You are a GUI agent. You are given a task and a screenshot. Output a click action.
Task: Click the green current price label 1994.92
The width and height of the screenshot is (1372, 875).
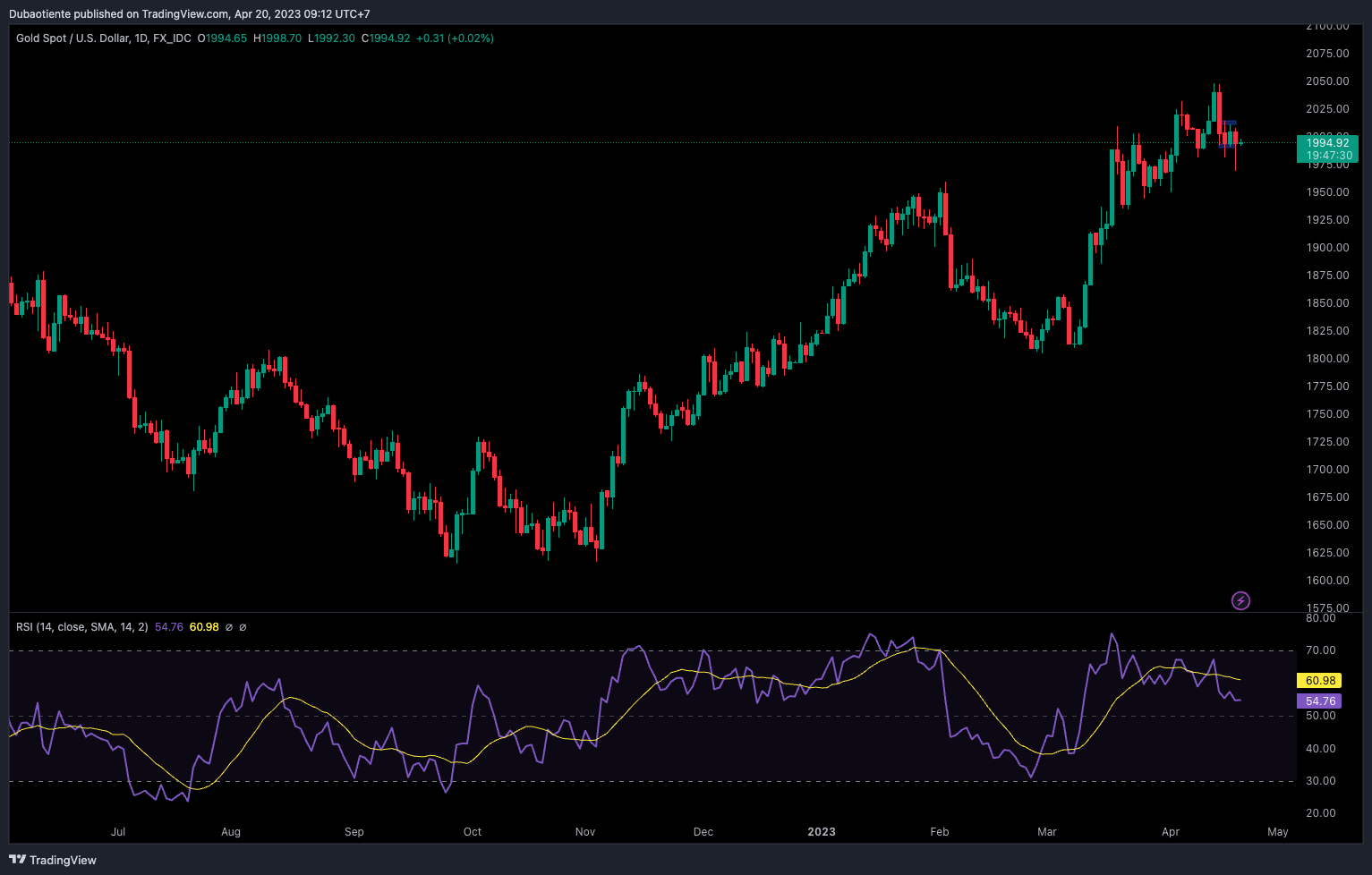click(1327, 143)
